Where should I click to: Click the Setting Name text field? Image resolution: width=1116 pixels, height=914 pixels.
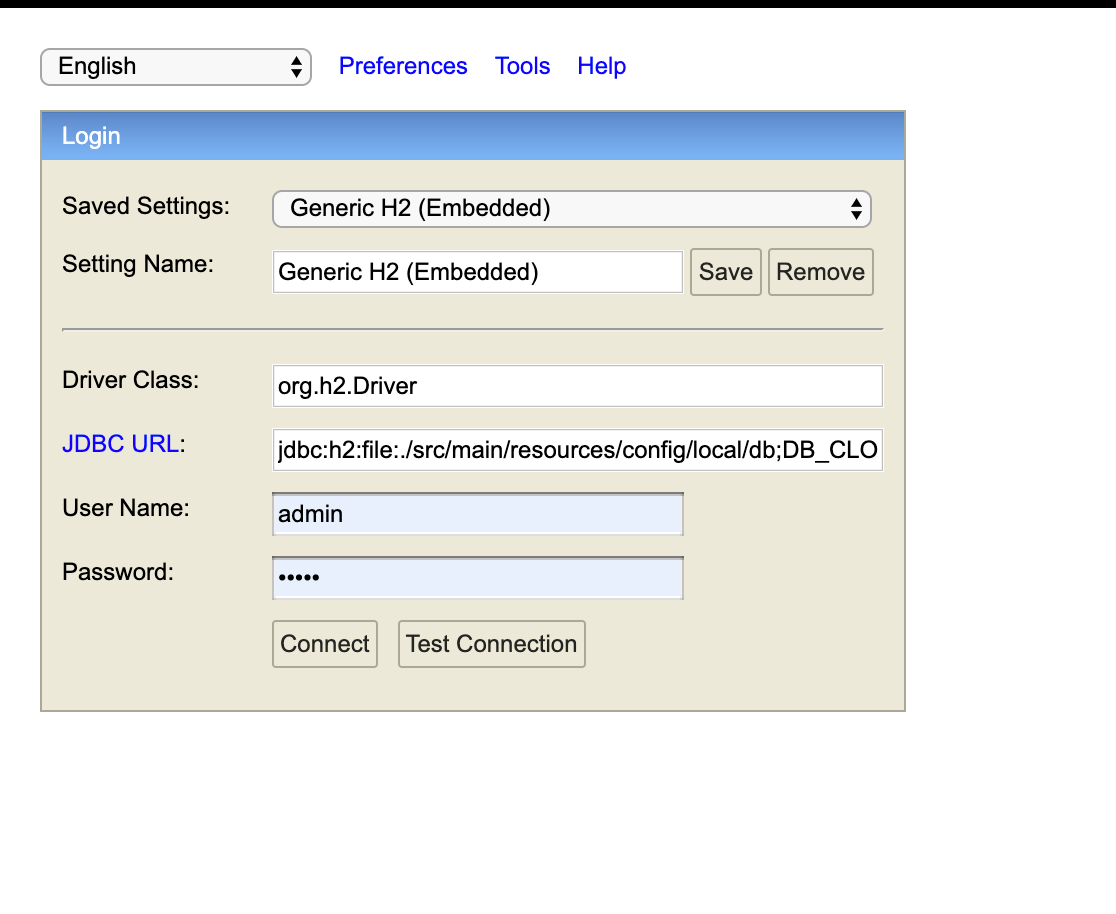click(x=477, y=271)
